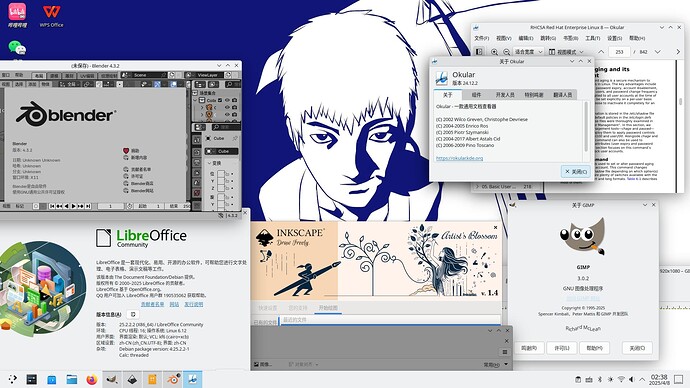Click the Inkscape icon in the taskbar
690x388 pixels.
[x=132, y=379]
